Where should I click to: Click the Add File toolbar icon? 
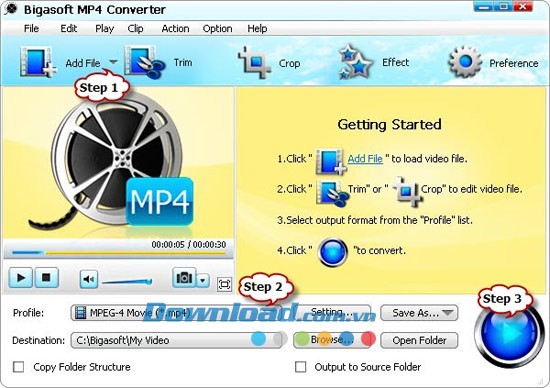point(38,62)
